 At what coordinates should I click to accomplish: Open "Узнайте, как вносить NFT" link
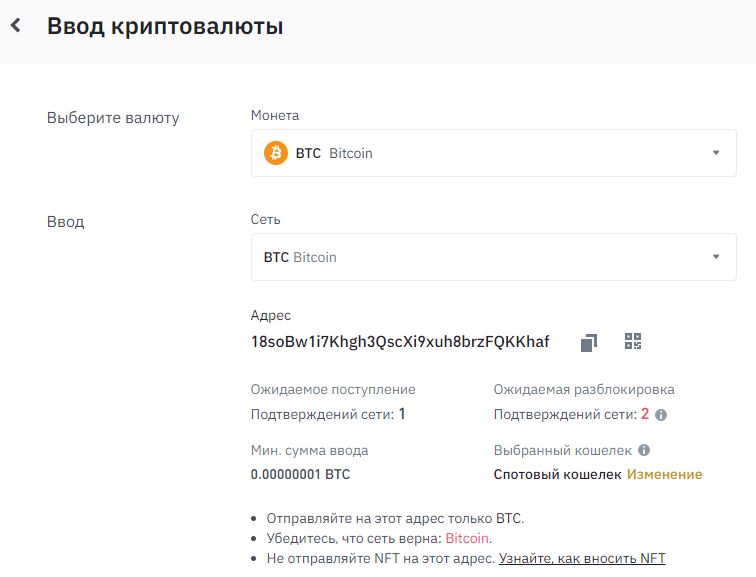coord(582,558)
